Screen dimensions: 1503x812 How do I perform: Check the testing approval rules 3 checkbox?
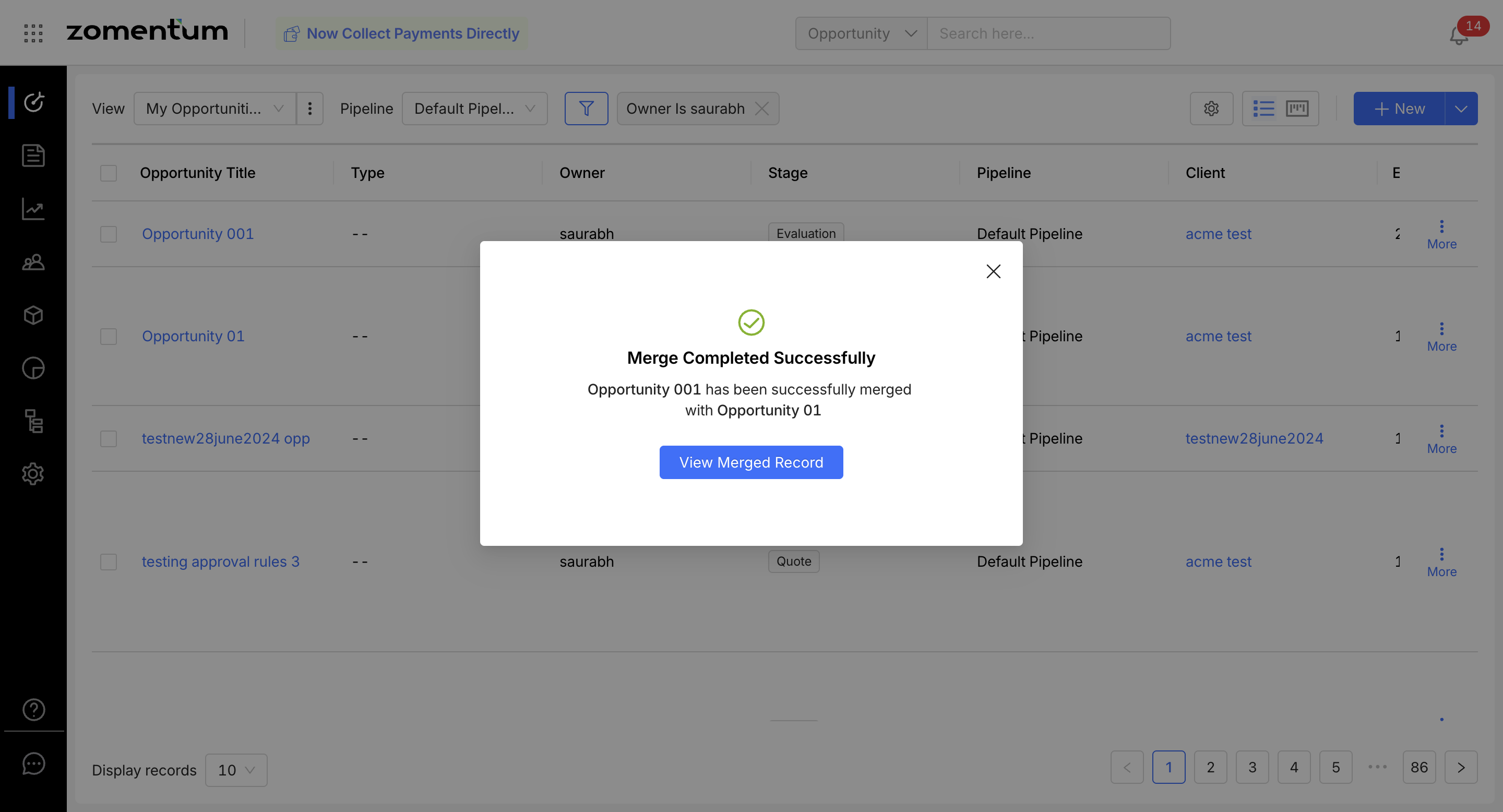tap(109, 562)
